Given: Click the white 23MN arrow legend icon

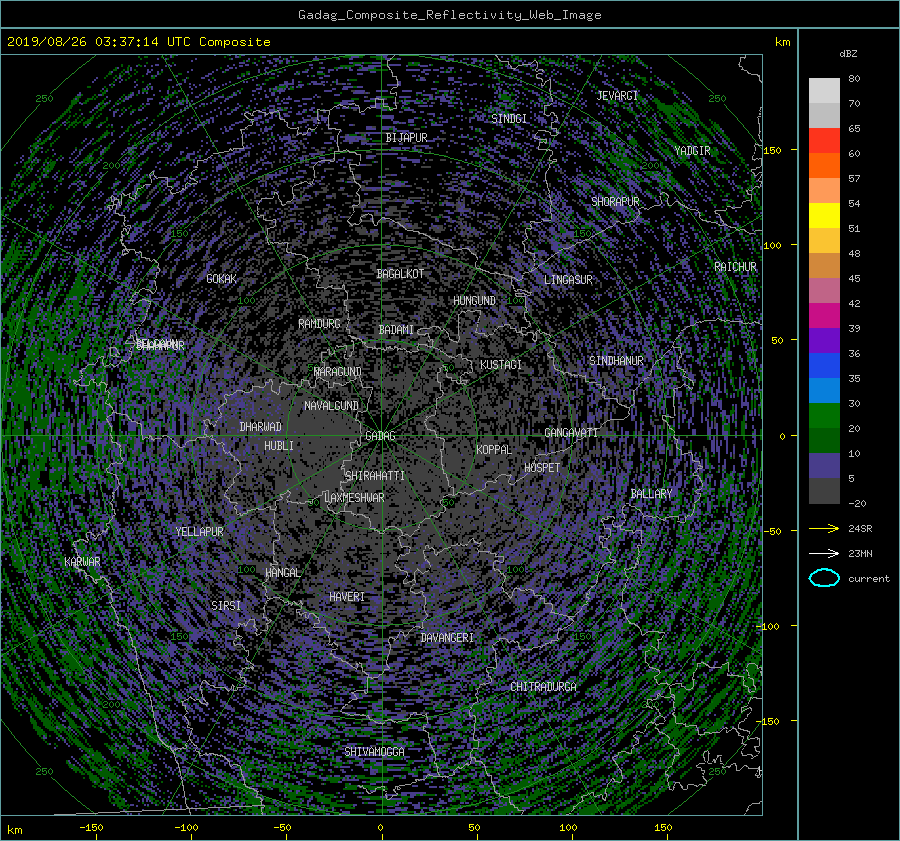Looking at the screenshot, I should coord(824,554).
